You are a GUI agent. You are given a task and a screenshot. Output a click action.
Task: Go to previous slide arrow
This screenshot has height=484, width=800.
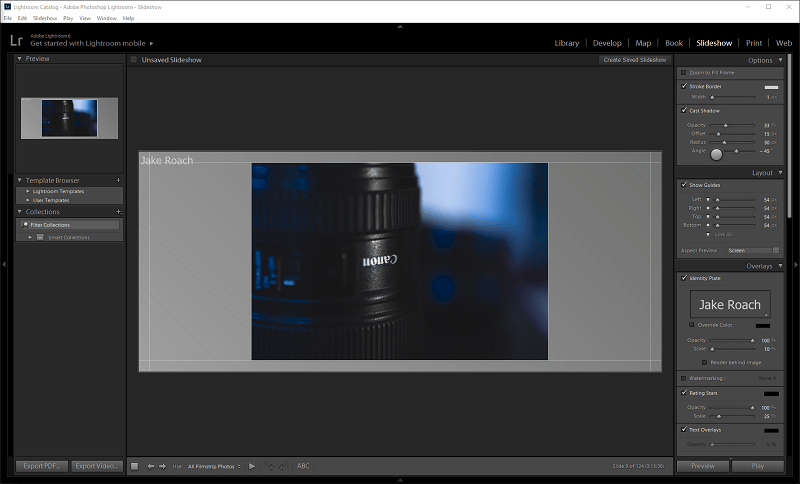151,466
